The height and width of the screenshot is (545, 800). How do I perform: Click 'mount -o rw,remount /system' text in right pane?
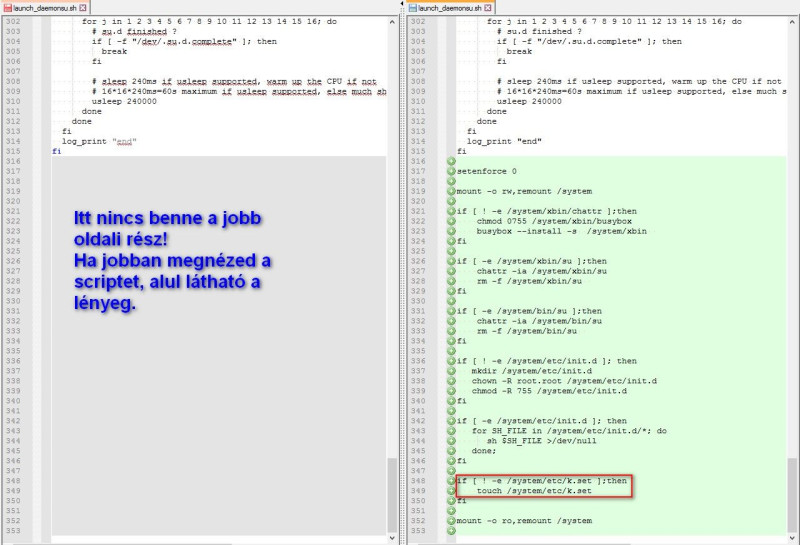524,191
